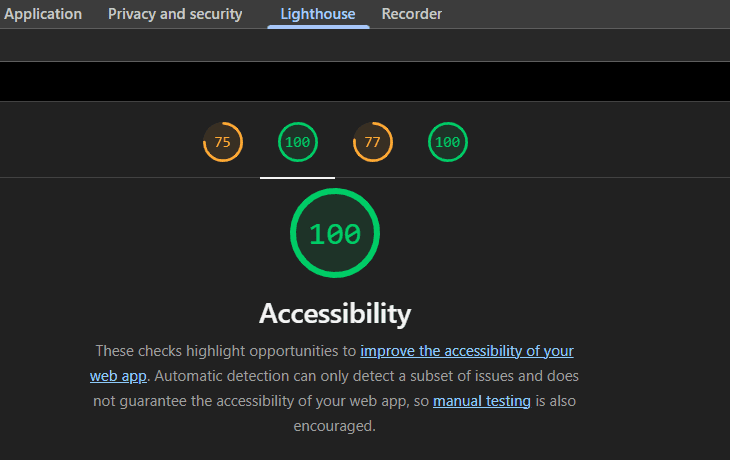Jump to the orange 77 score gauge
Viewport: 730px width, 460px height.
(x=372, y=142)
